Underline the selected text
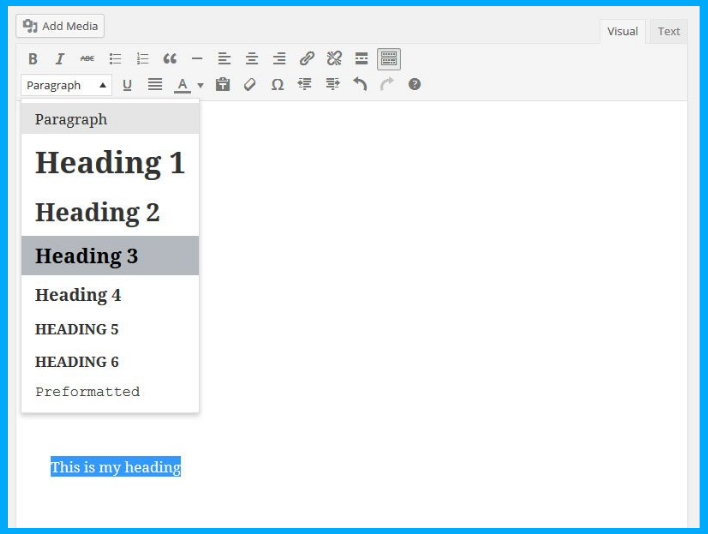 click(x=127, y=85)
